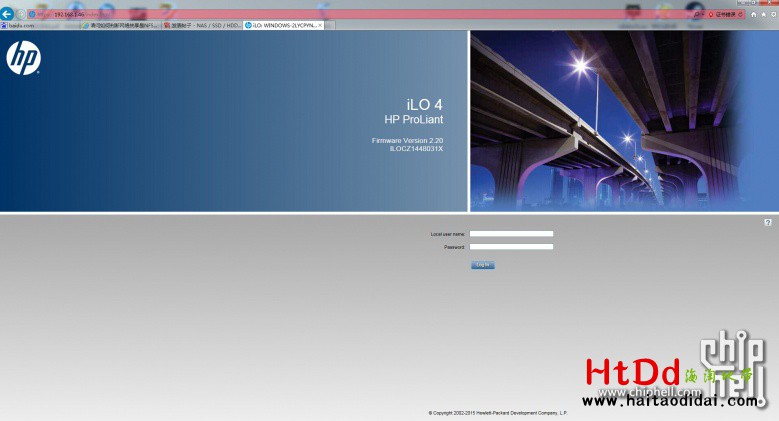Click the red certificate error indicator
Image resolution: width=779 pixels, height=421 pixels.
pyautogui.click(x=722, y=14)
